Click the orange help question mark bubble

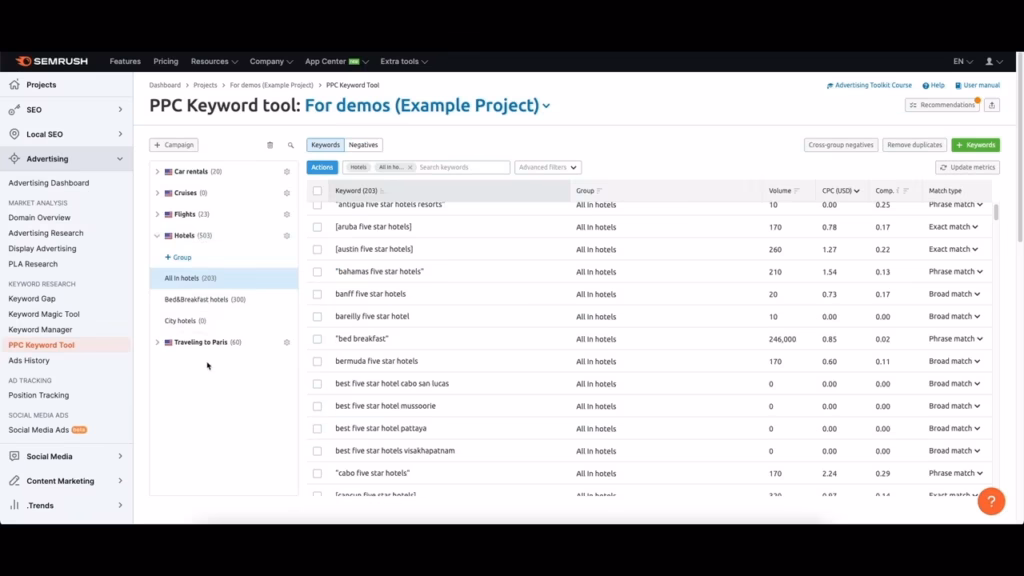coord(991,501)
